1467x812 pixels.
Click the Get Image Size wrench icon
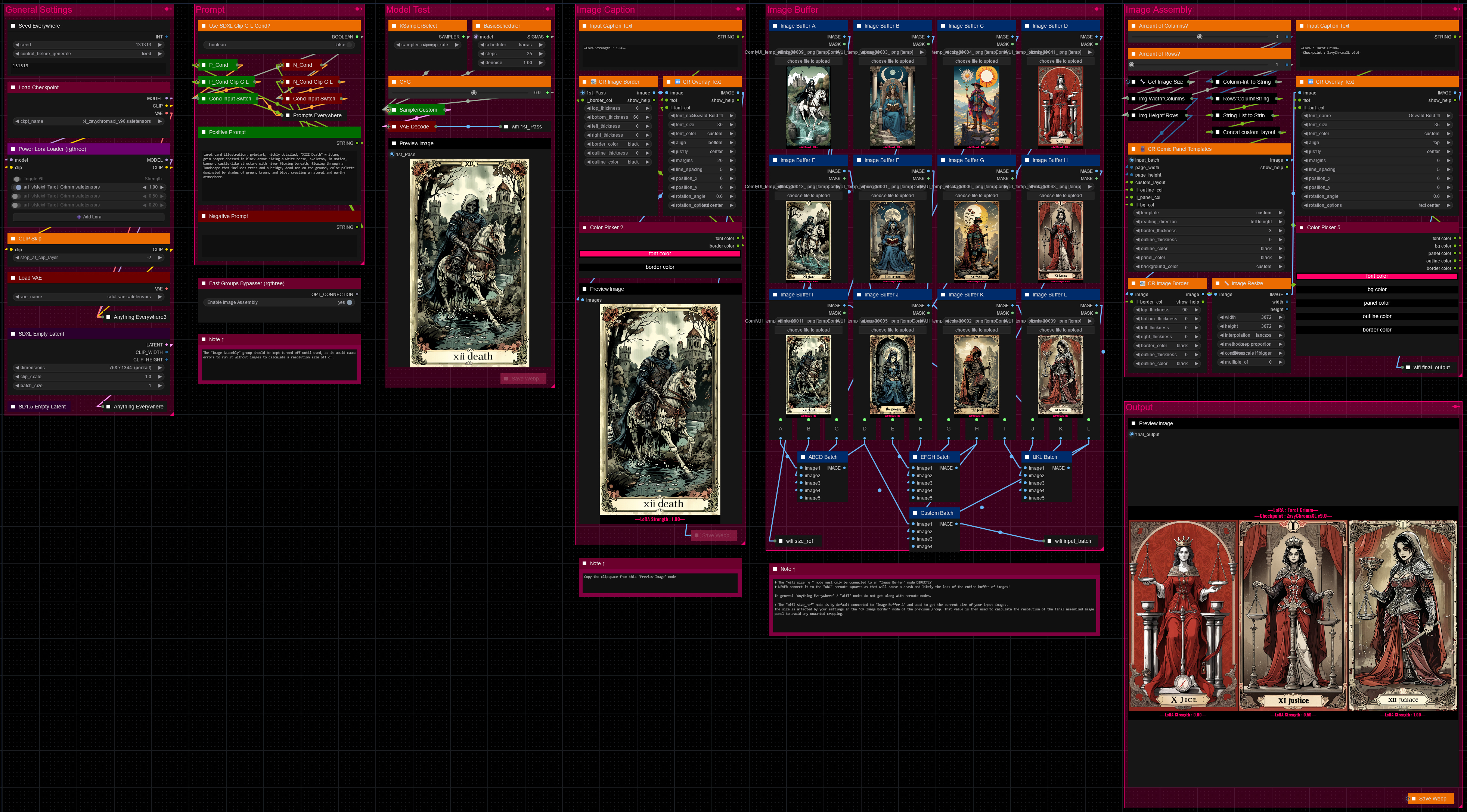click(1142, 82)
